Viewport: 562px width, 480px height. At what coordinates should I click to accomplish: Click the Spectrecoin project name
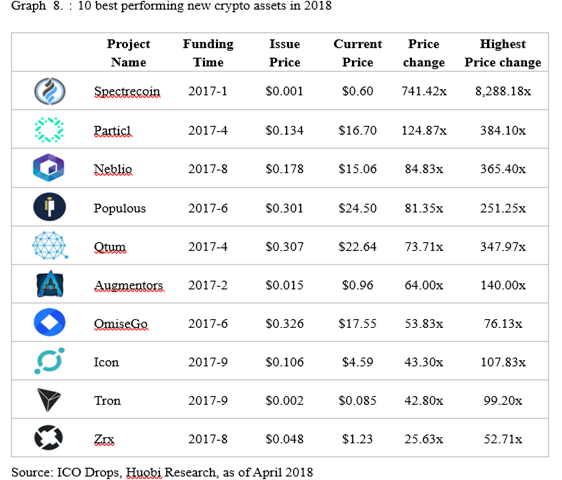click(127, 91)
